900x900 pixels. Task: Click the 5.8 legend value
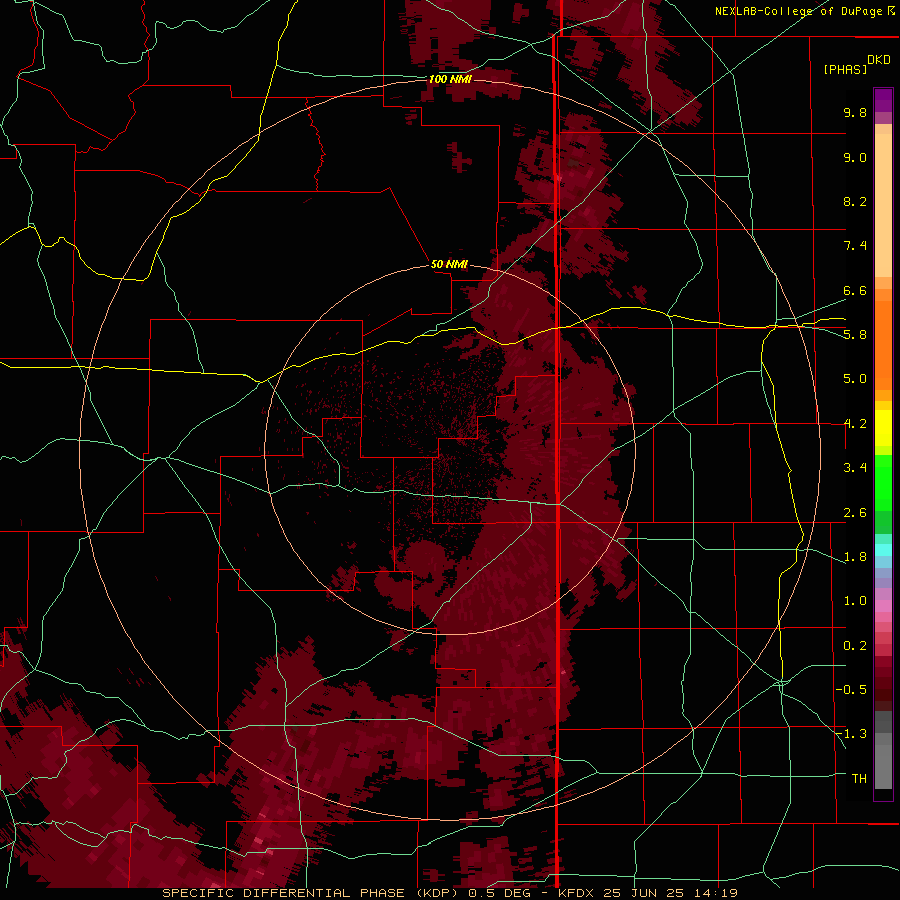click(855, 335)
